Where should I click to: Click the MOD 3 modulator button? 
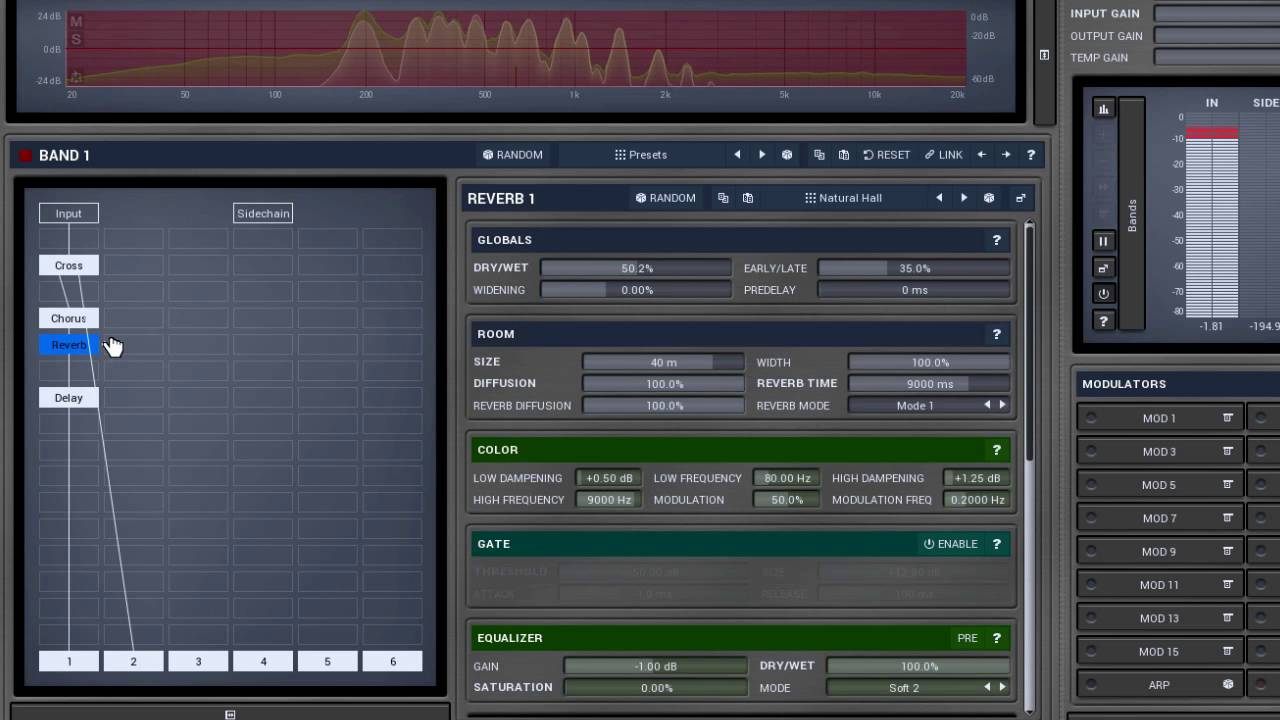[x=1160, y=452]
